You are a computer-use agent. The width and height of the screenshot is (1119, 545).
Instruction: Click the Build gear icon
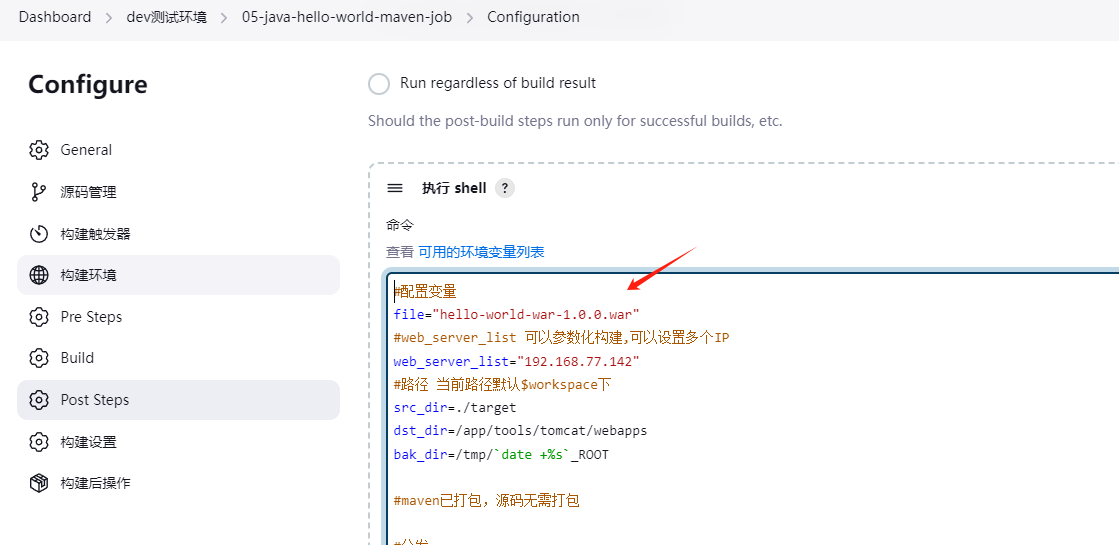pyautogui.click(x=39, y=357)
